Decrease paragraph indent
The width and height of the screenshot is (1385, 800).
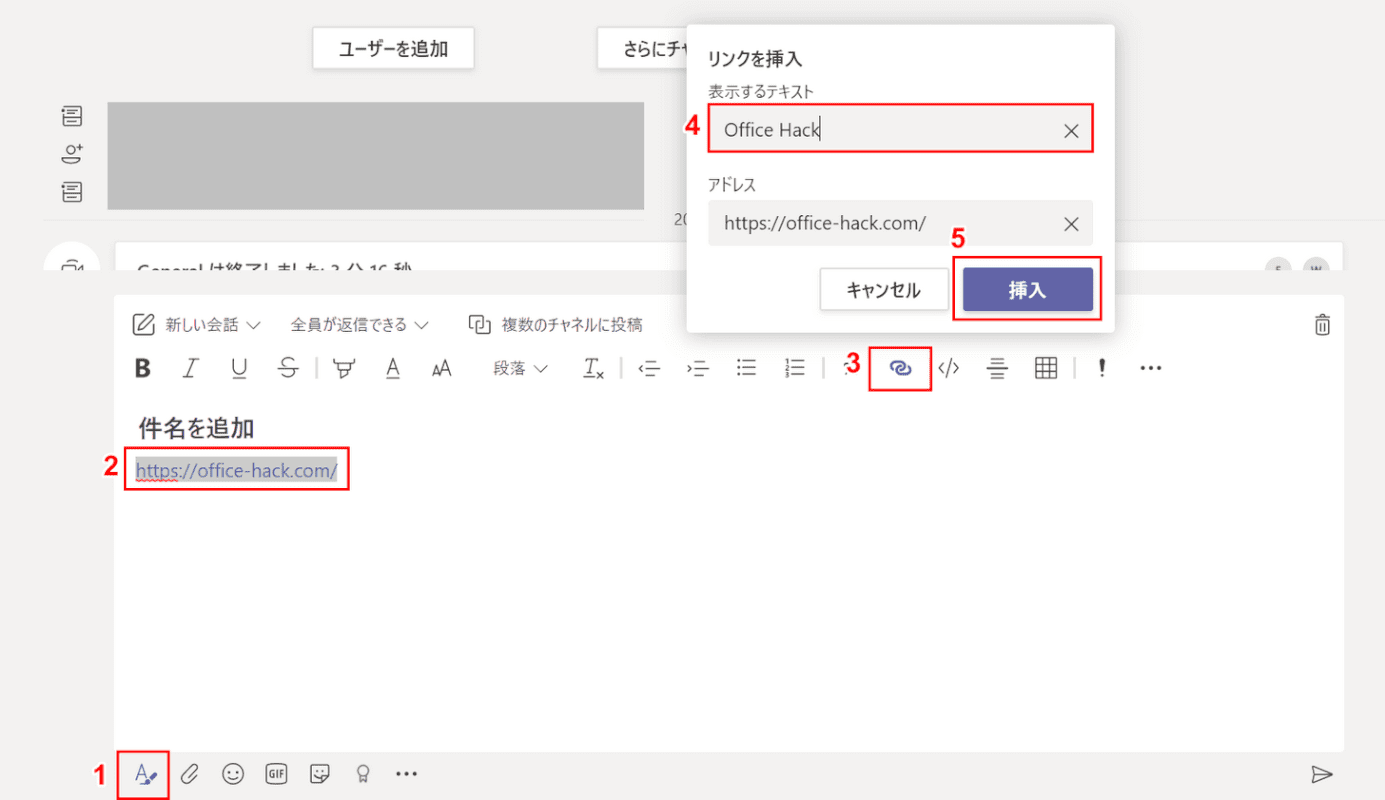tap(650, 368)
